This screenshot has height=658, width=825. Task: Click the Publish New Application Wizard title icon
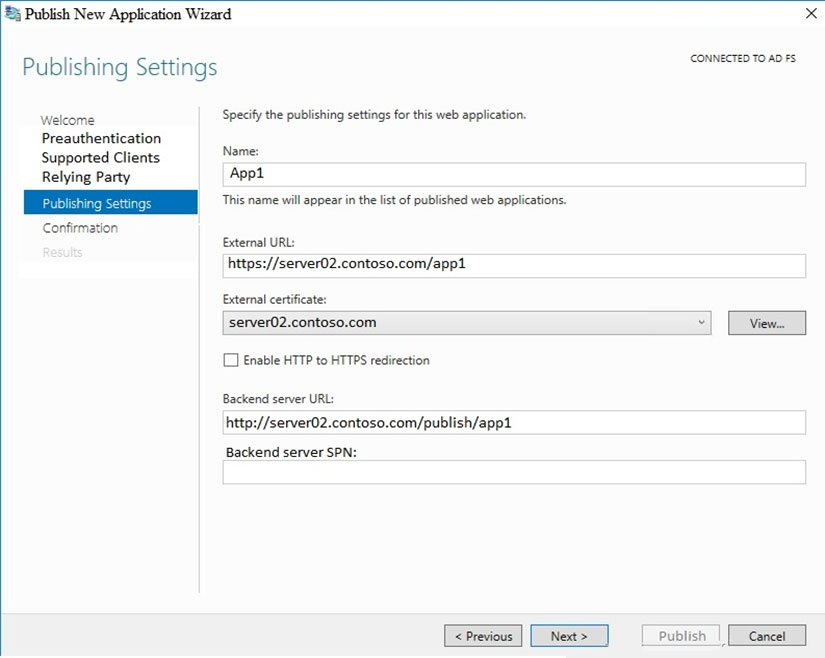pyautogui.click(x=12, y=14)
